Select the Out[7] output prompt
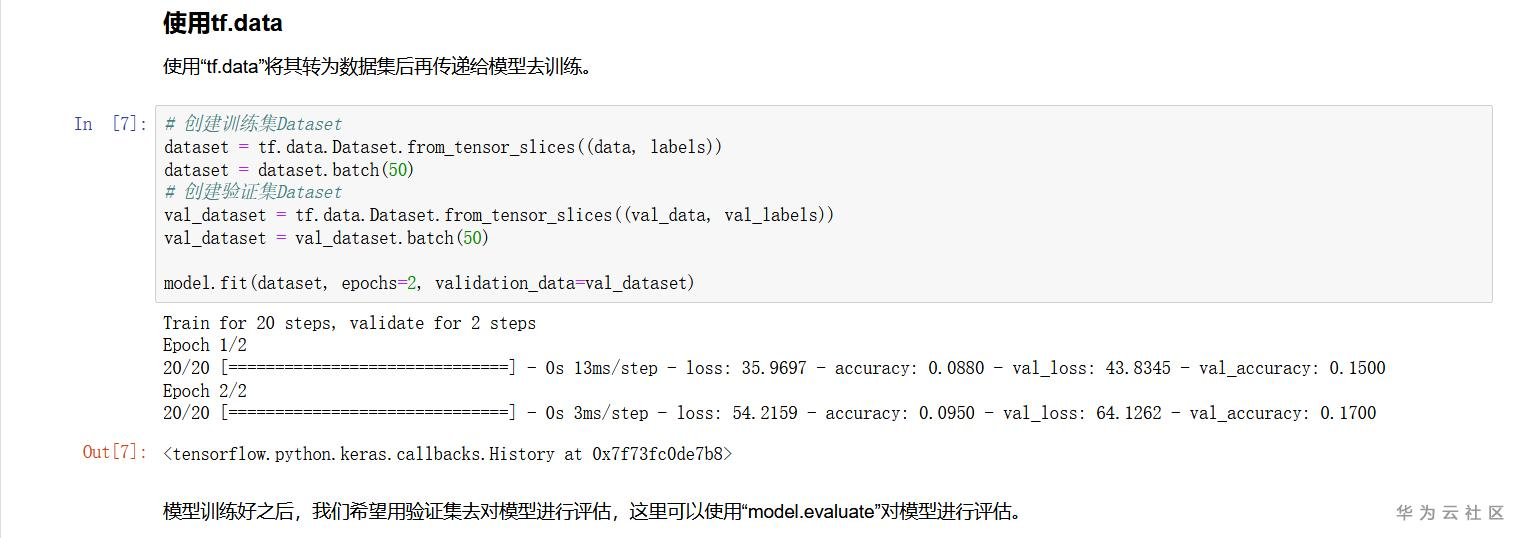 click(x=115, y=453)
